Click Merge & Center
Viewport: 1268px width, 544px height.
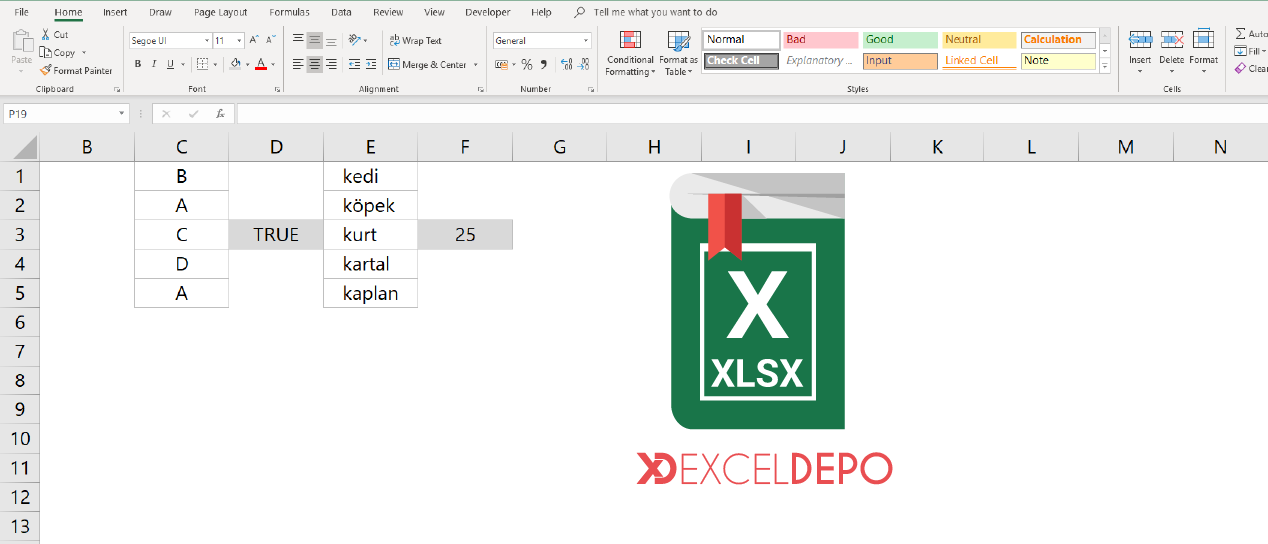point(427,64)
